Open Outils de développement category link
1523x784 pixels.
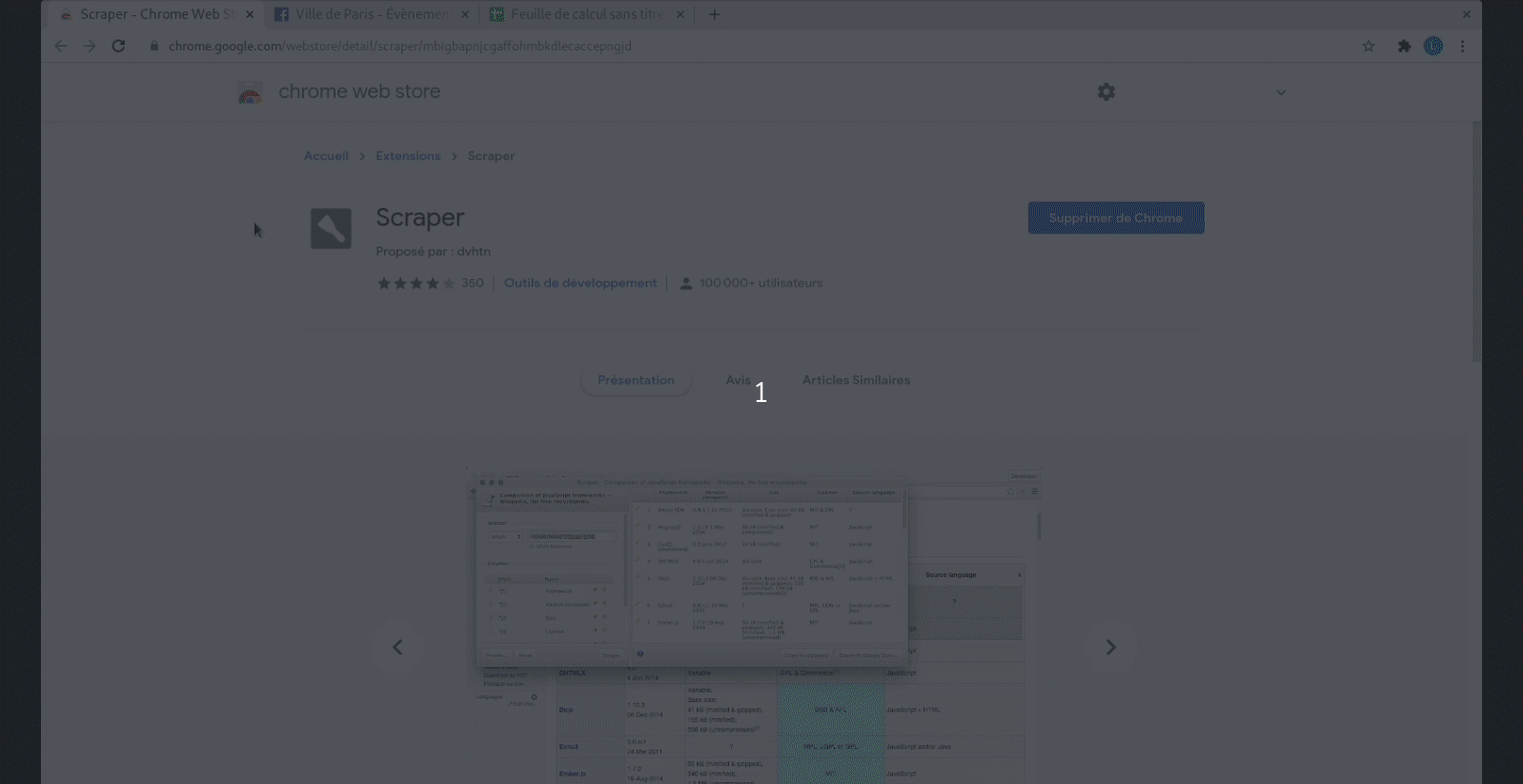click(580, 283)
